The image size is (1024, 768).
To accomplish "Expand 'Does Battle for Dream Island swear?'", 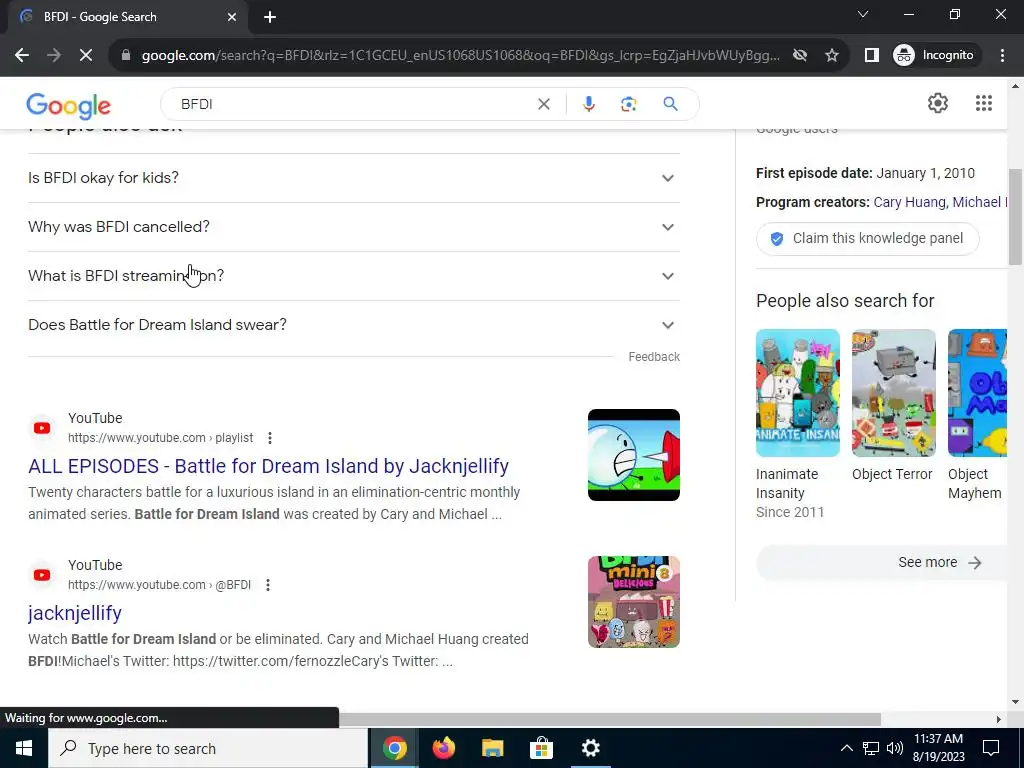I will pos(353,325).
